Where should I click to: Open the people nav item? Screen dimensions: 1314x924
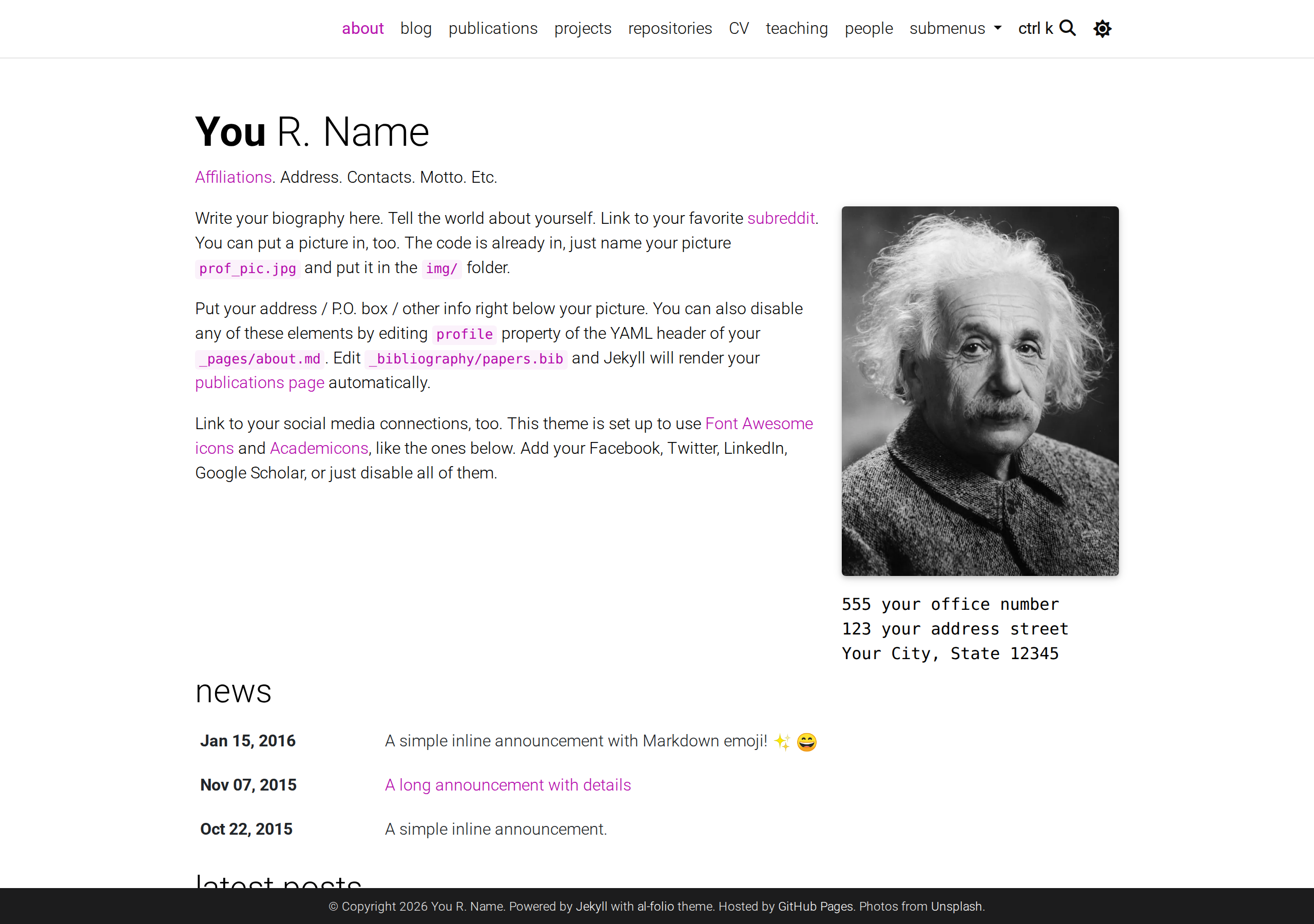[x=869, y=28]
